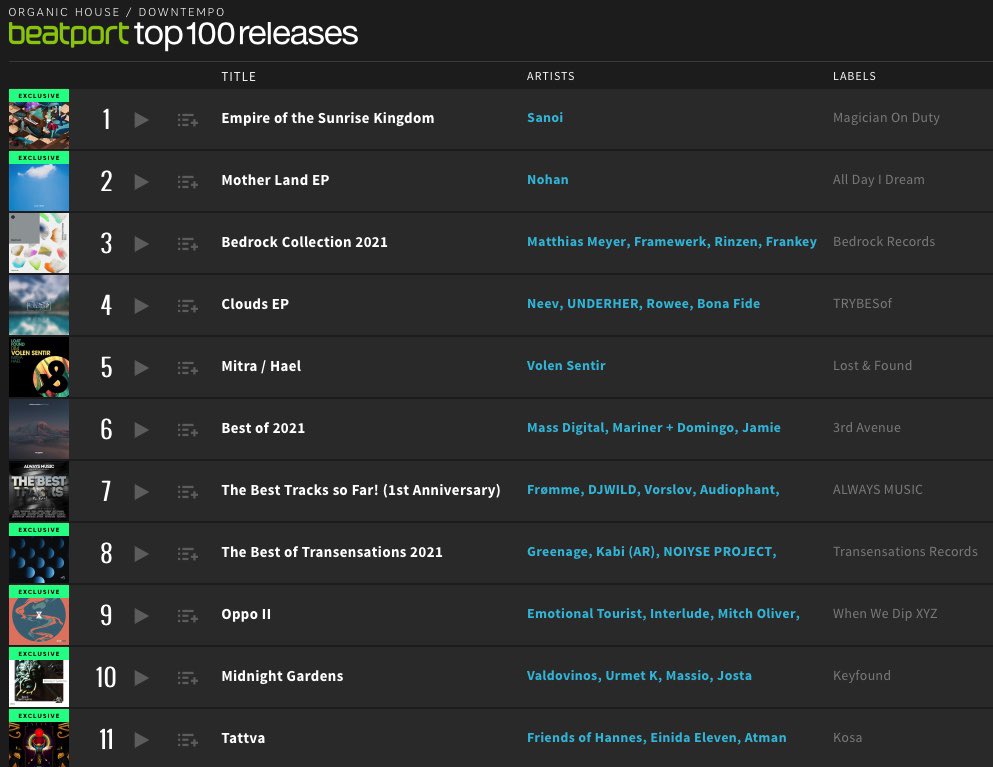Visit artist Nohan's page

547,180
